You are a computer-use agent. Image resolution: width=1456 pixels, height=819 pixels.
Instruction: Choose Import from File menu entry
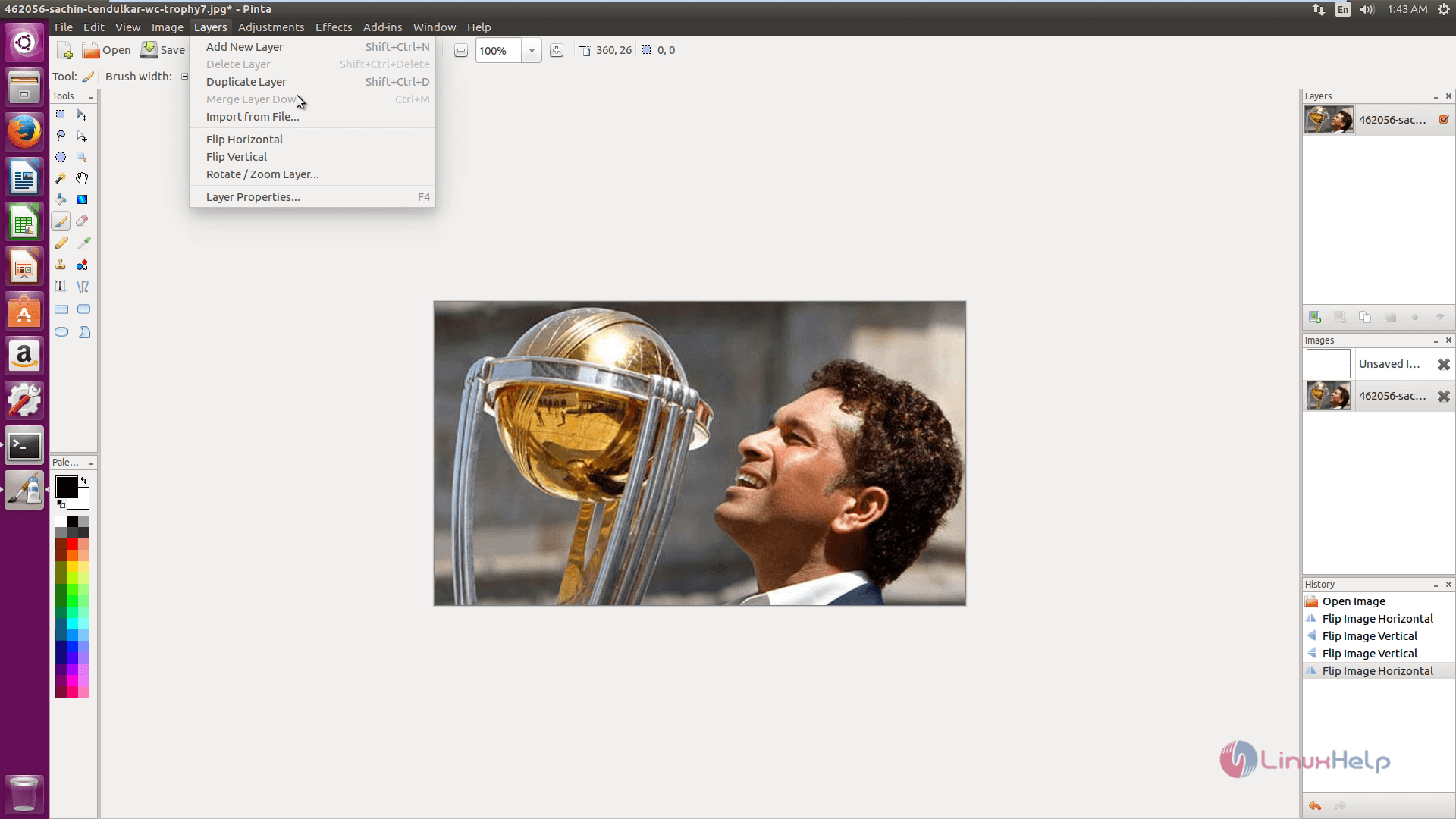312,117
